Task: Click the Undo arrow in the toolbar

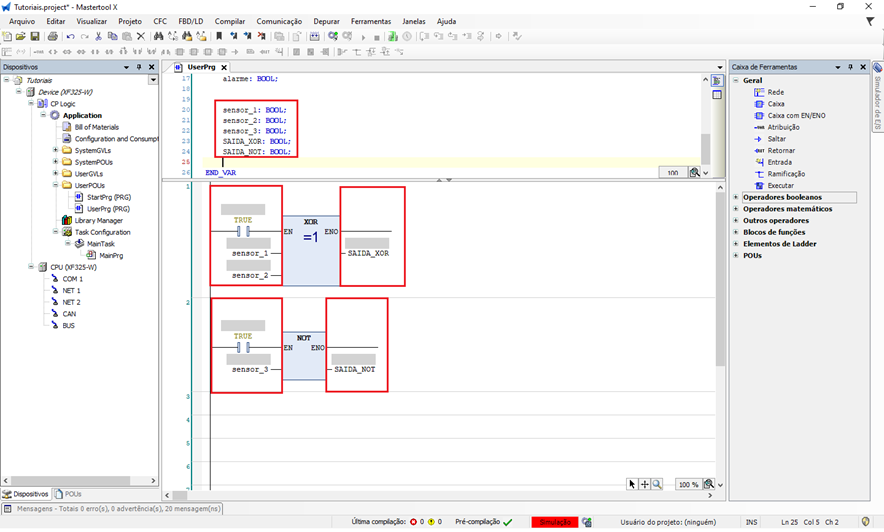Action: [71, 37]
